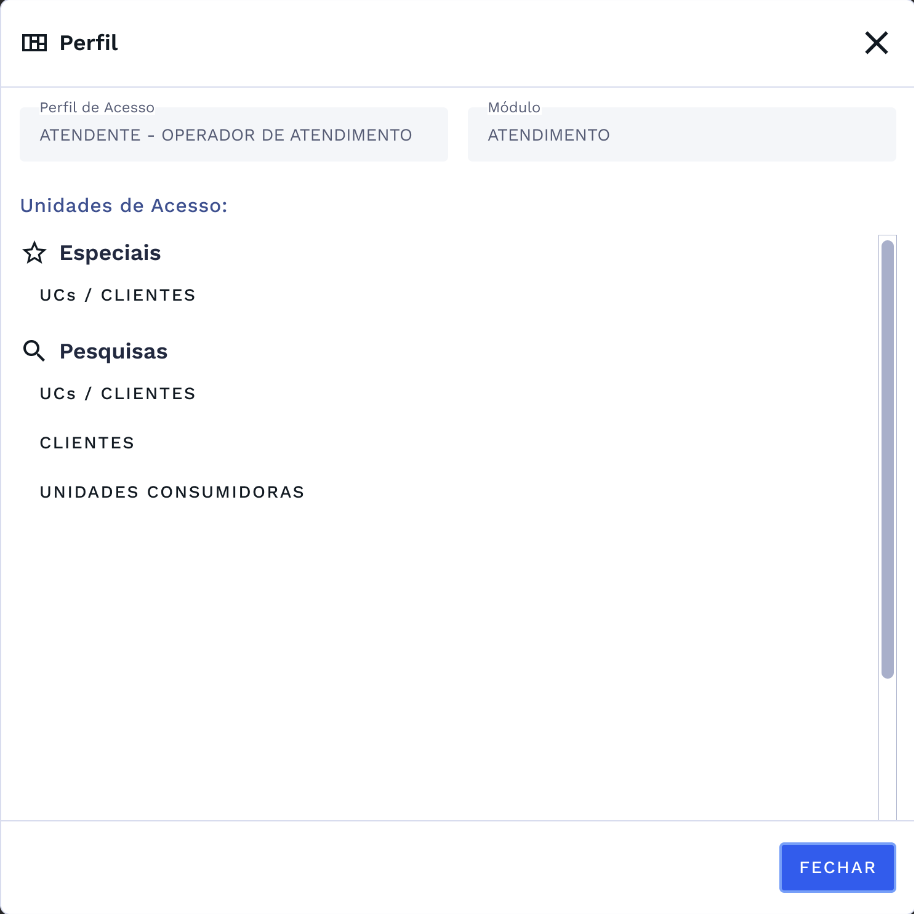Click the Perfil de Acesso input field

pyautogui.click(x=233, y=134)
